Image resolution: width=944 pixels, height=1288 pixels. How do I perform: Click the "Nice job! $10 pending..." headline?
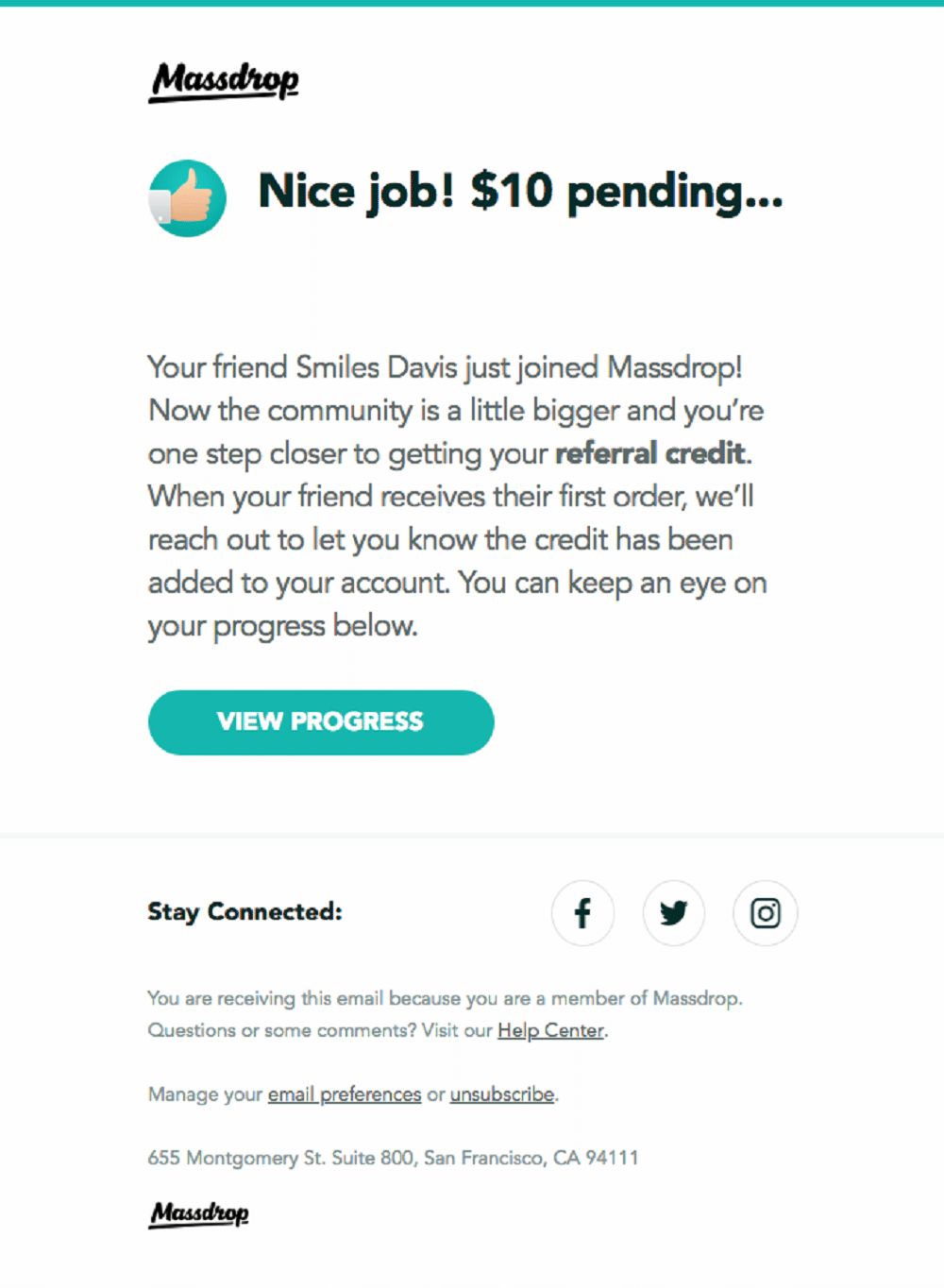pos(521,192)
